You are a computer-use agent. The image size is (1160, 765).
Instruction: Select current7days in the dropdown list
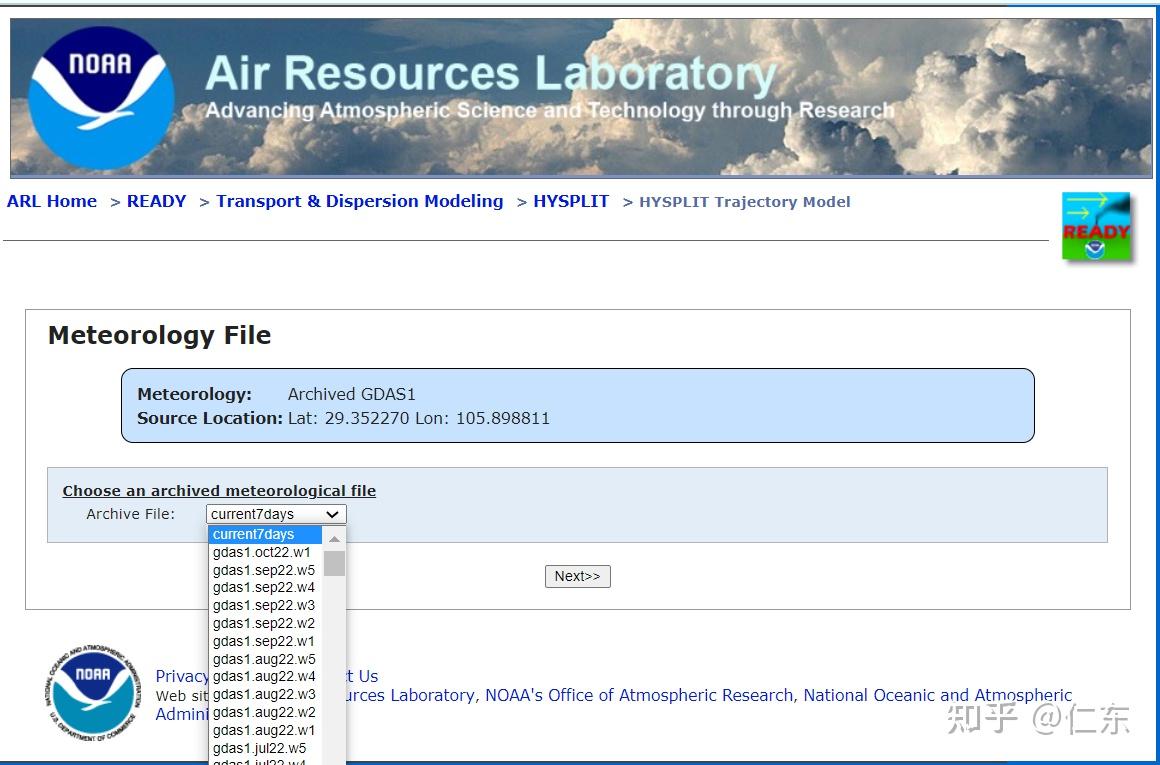[264, 535]
